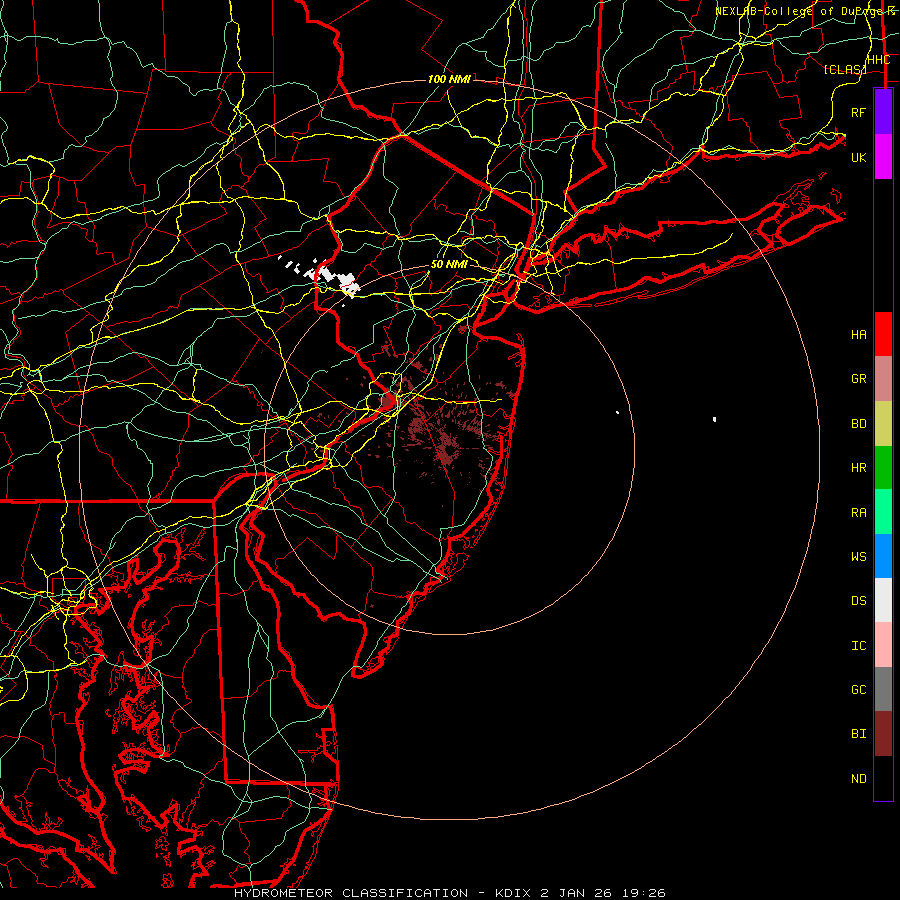Select the "GC" legend label
The image size is (900, 900).
858,690
